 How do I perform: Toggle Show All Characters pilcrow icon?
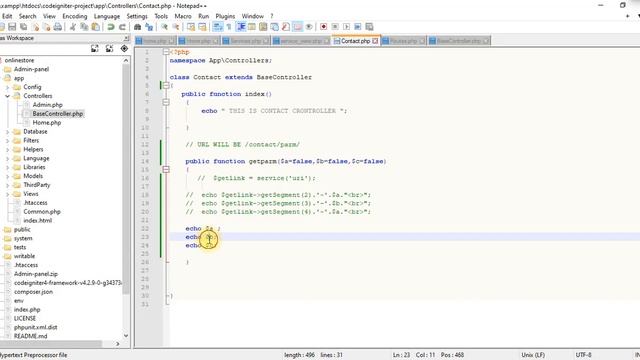coord(229,27)
